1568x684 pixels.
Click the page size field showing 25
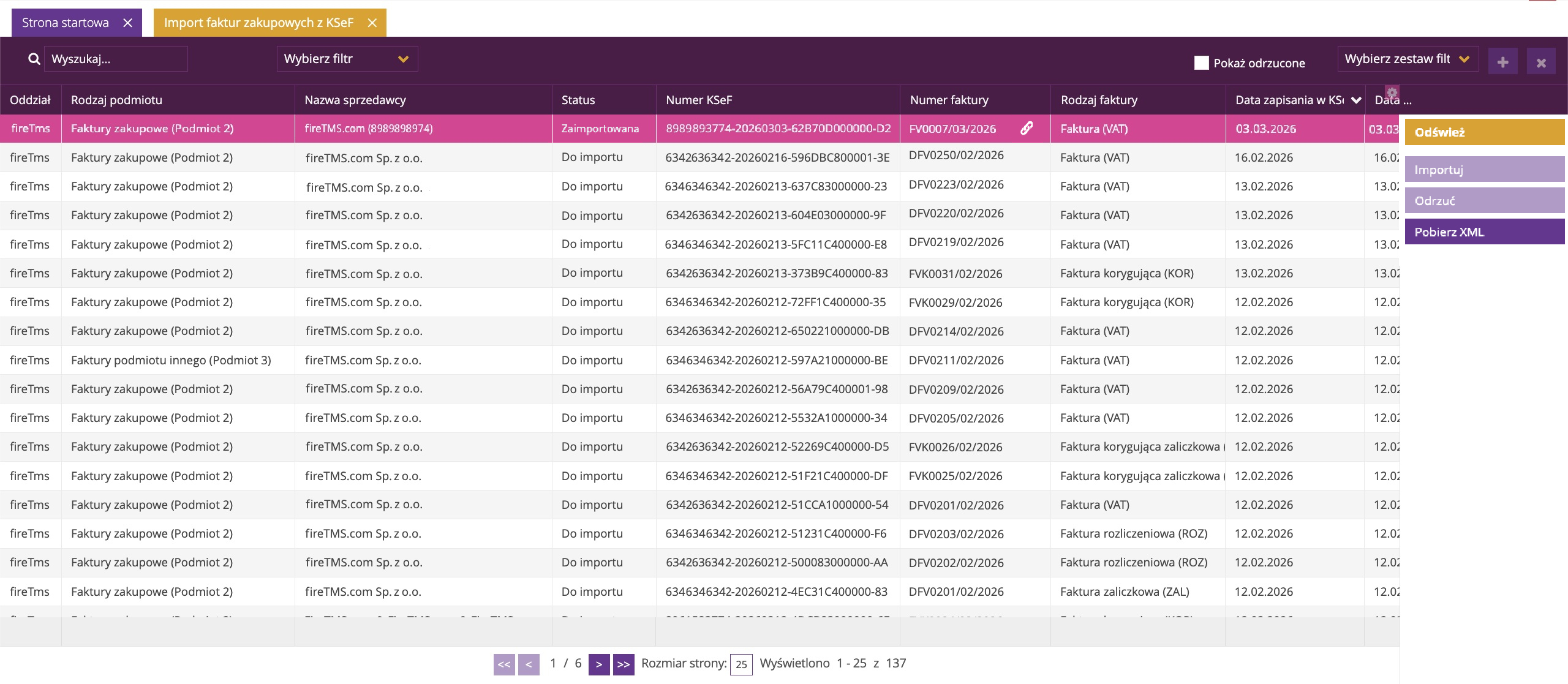click(741, 664)
